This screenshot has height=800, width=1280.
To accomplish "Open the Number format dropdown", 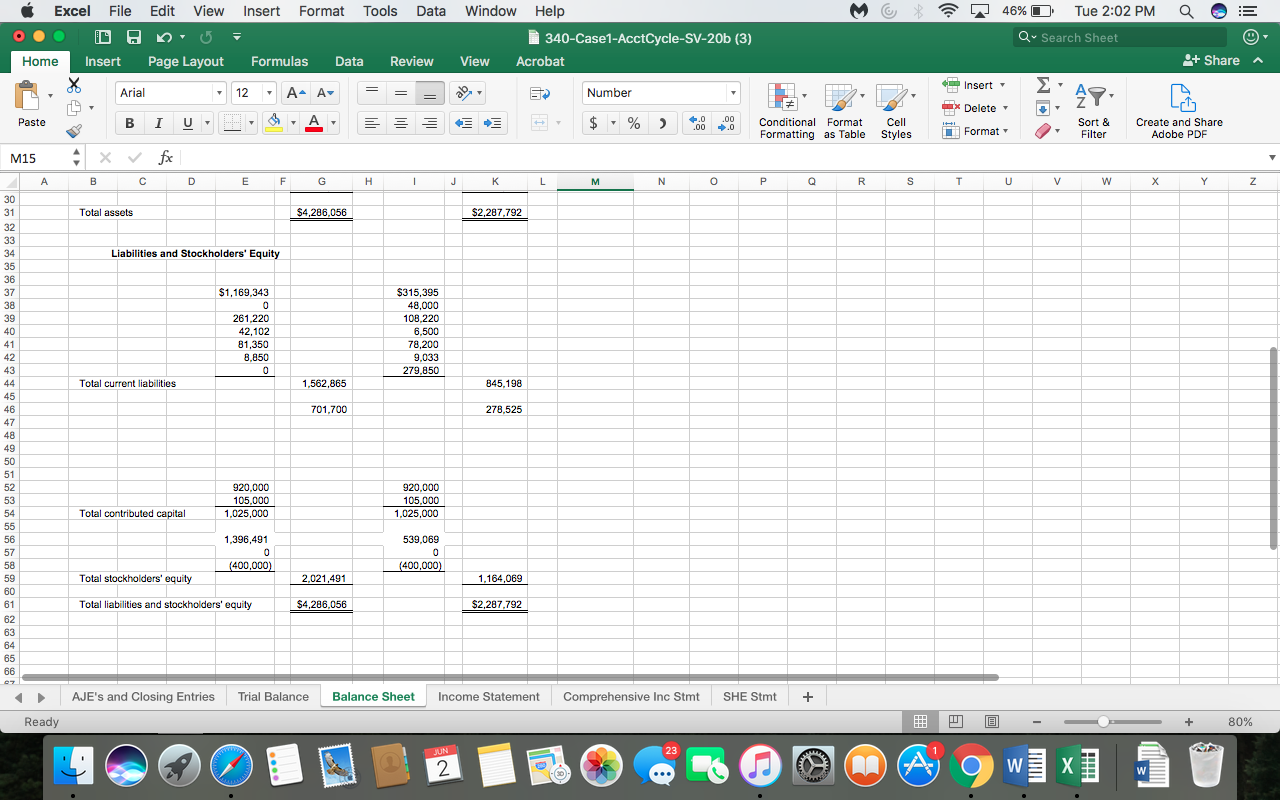I will click(x=731, y=92).
